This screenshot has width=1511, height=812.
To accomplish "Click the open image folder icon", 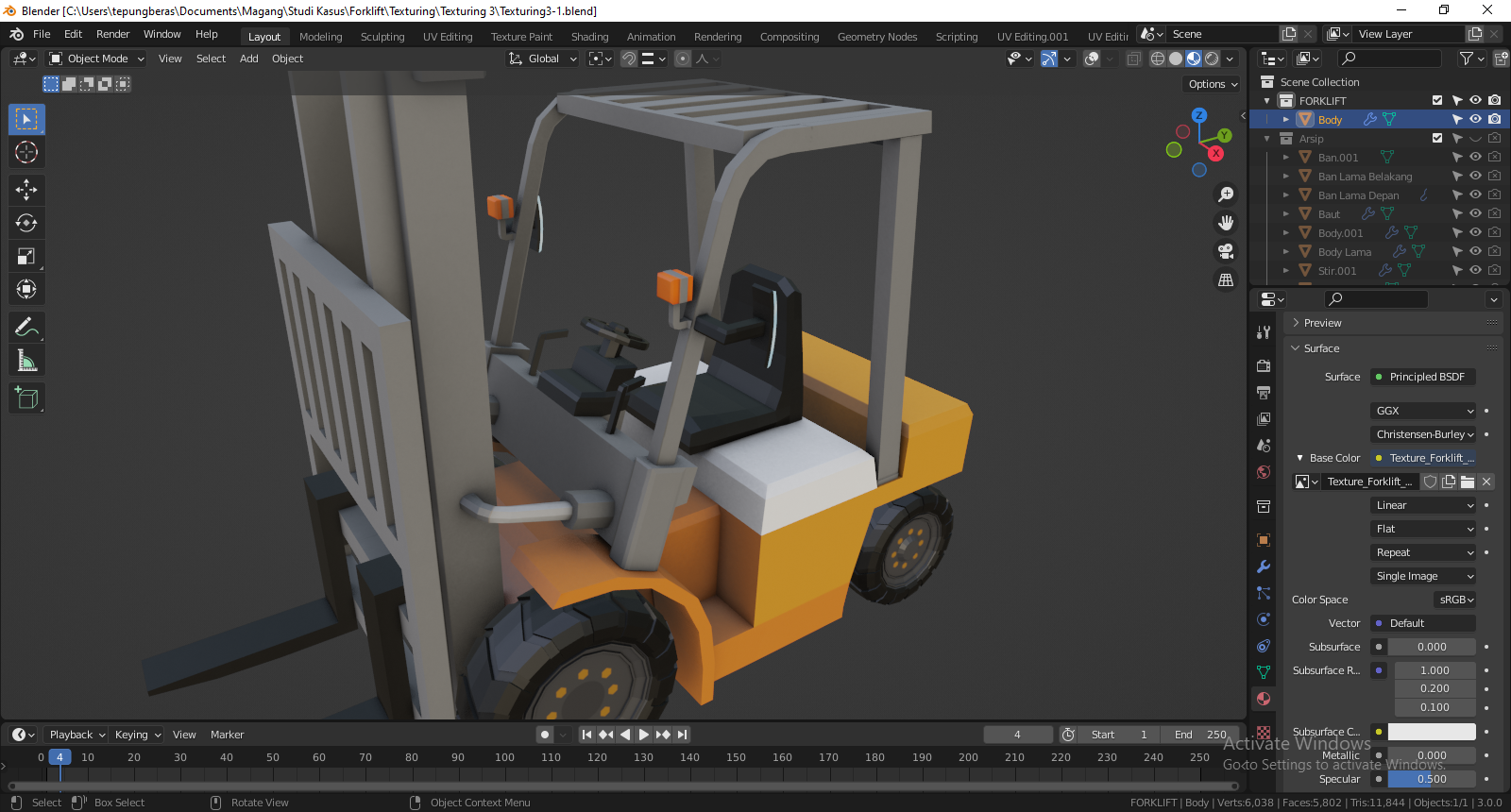I will pos(1468,482).
